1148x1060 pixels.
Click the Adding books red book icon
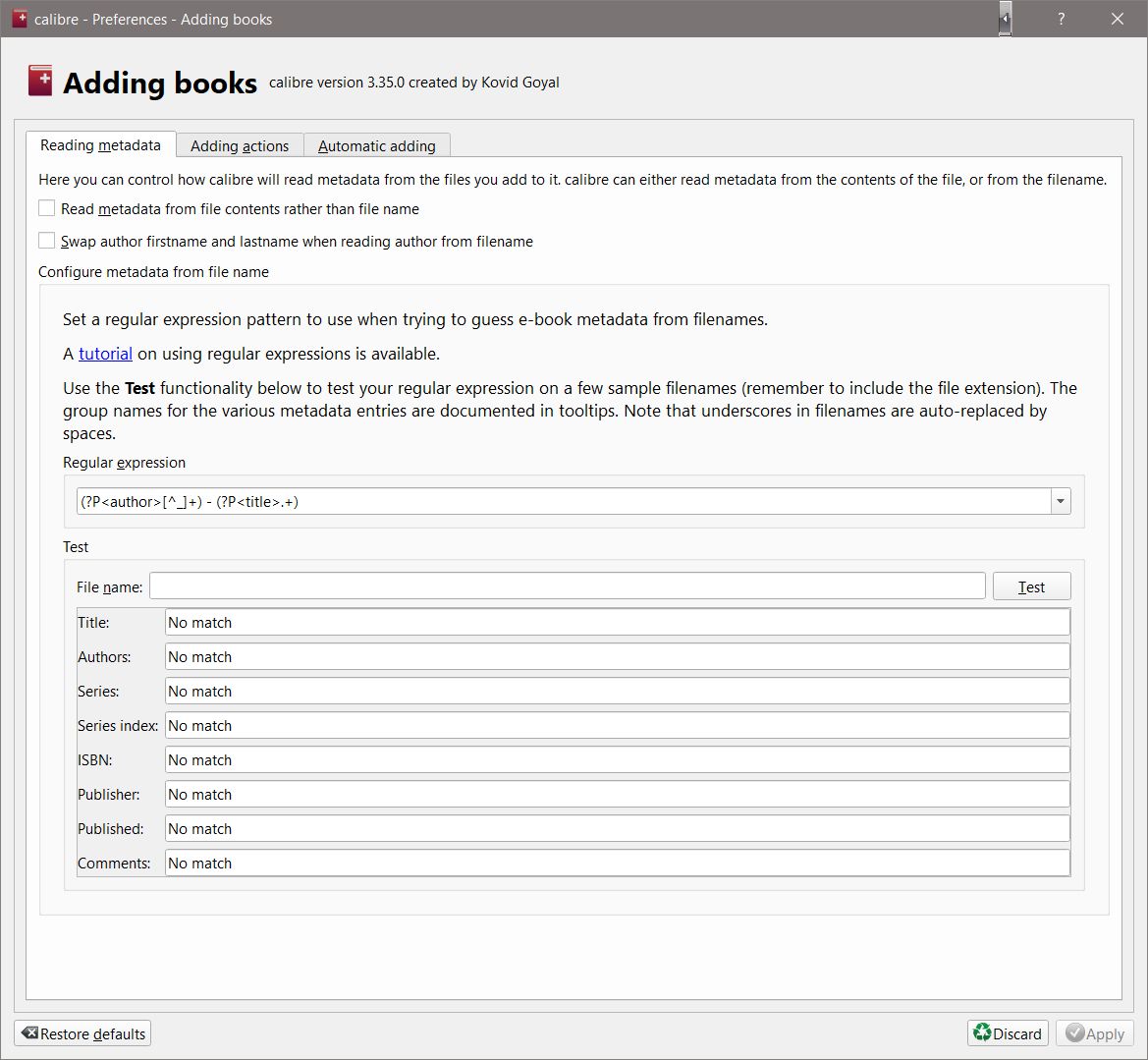(x=40, y=81)
